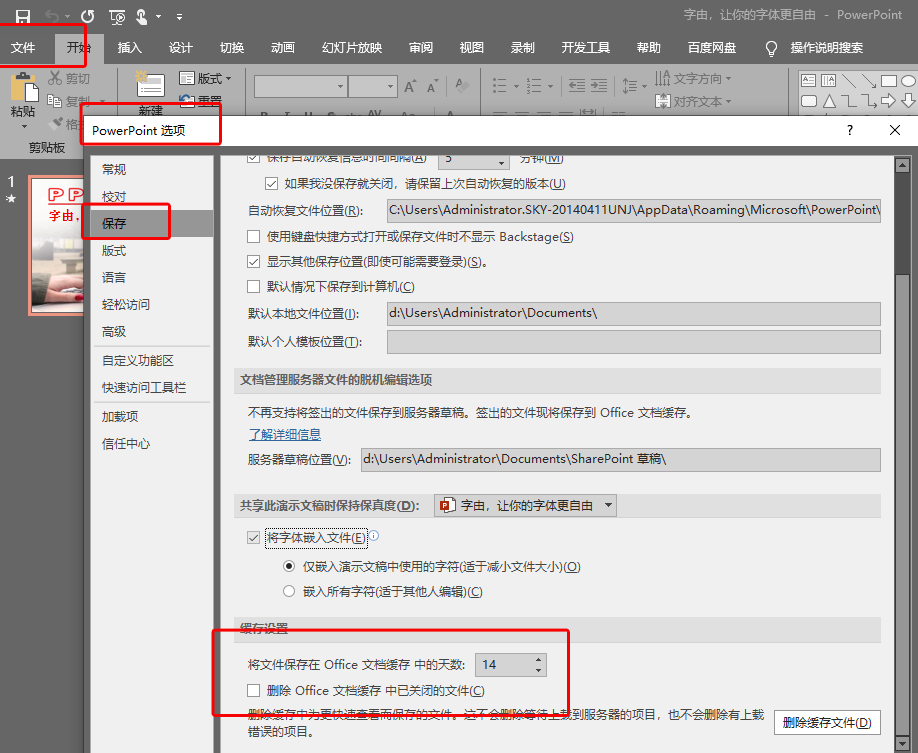The width and height of the screenshot is (918, 753).
Task: Click the clear formatting eraser icon
Action: coord(462,86)
